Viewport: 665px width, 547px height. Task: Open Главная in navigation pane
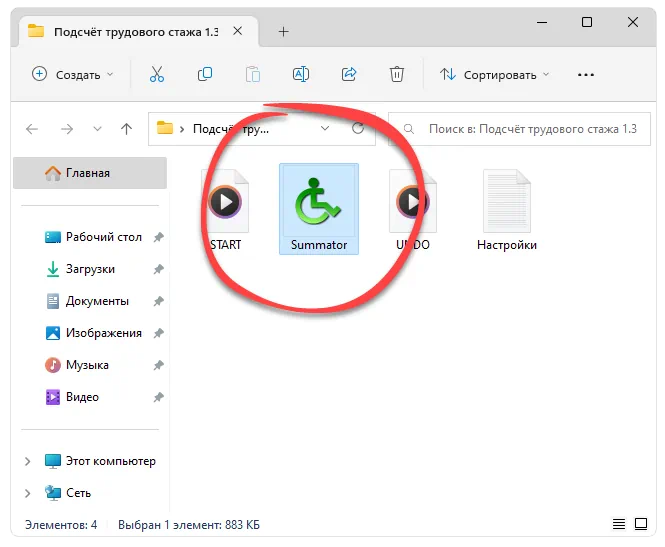pos(90,173)
